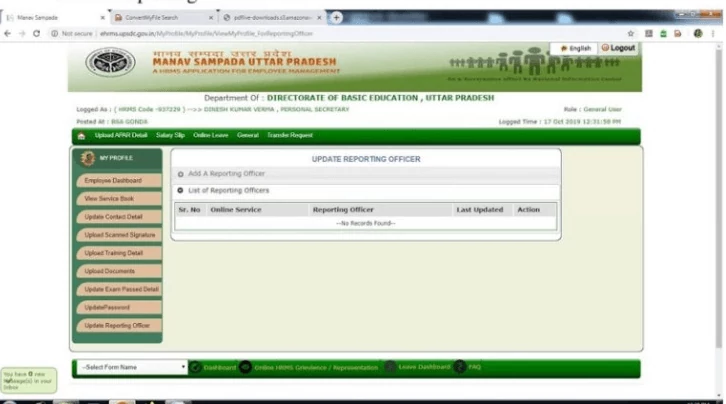
Task: Click the browser bookmark star icon
Action: coord(631,33)
